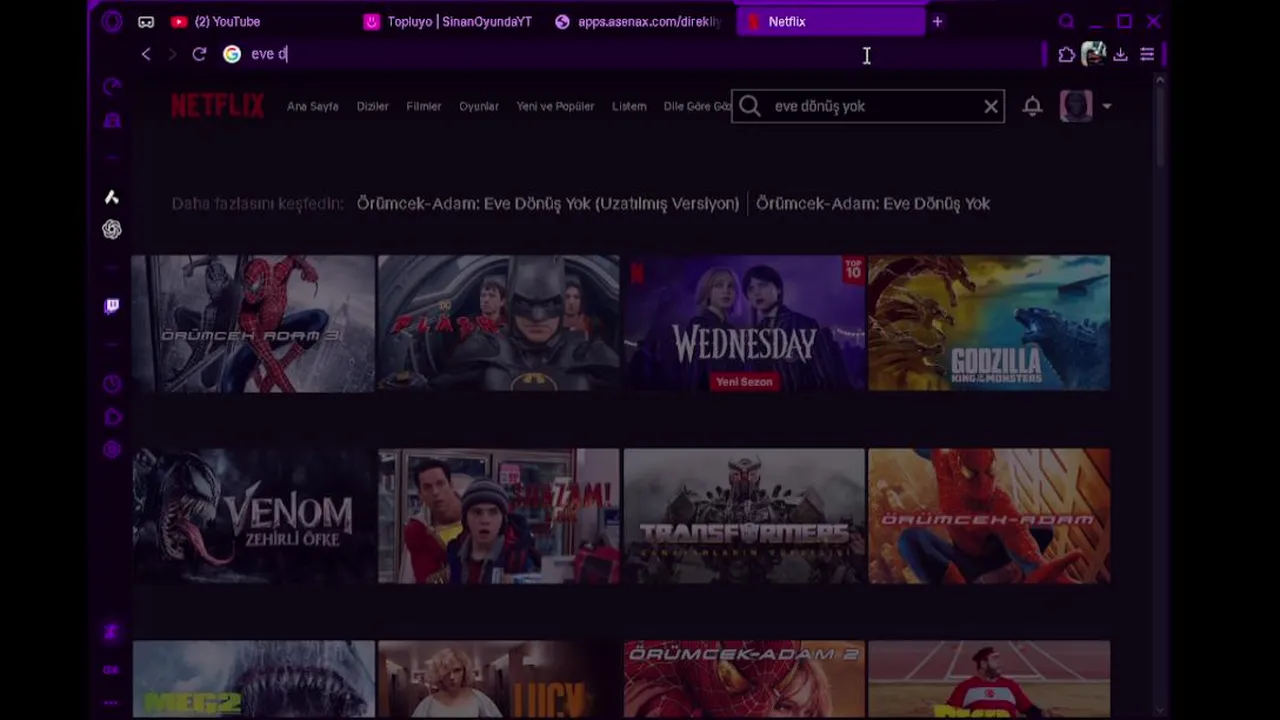Click the Netflix search field with 'eve dönüş yok'
The image size is (1280, 720).
868,106
